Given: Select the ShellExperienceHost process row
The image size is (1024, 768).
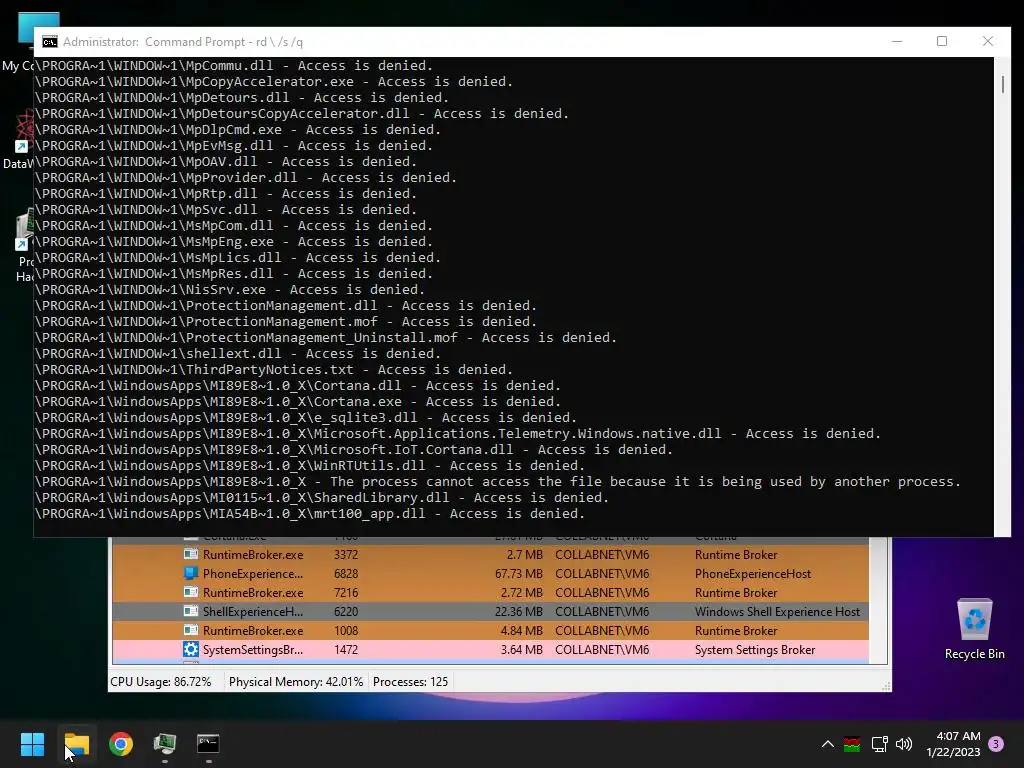Looking at the screenshot, I should point(490,611).
